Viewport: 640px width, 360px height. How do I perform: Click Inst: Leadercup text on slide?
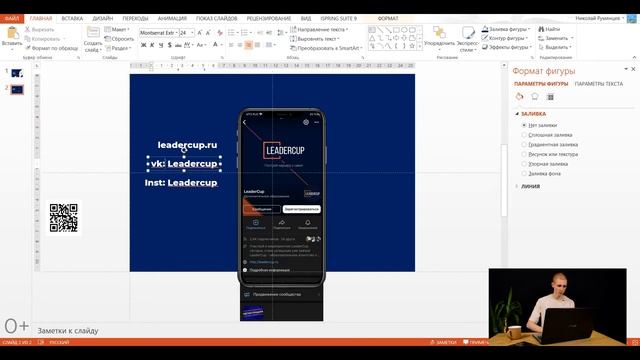(181, 183)
